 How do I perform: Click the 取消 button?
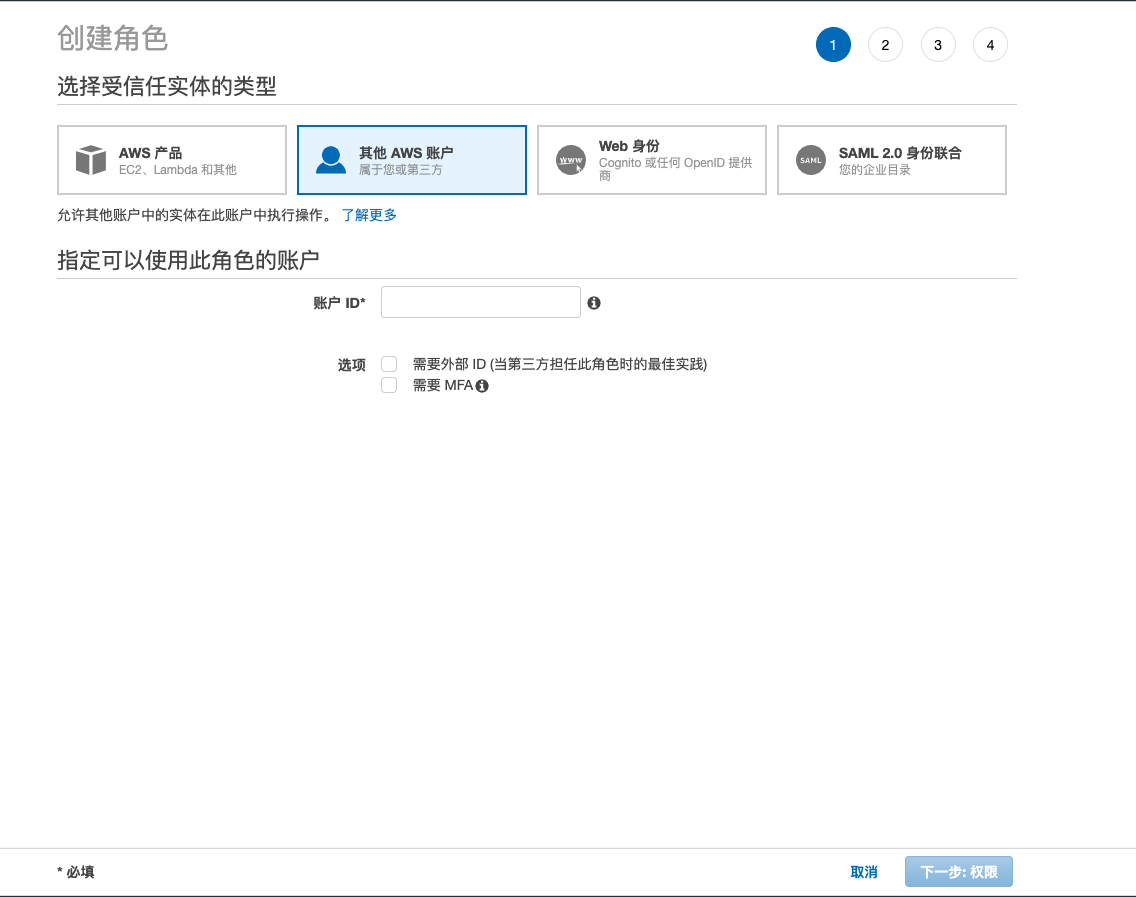click(x=864, y=872)
